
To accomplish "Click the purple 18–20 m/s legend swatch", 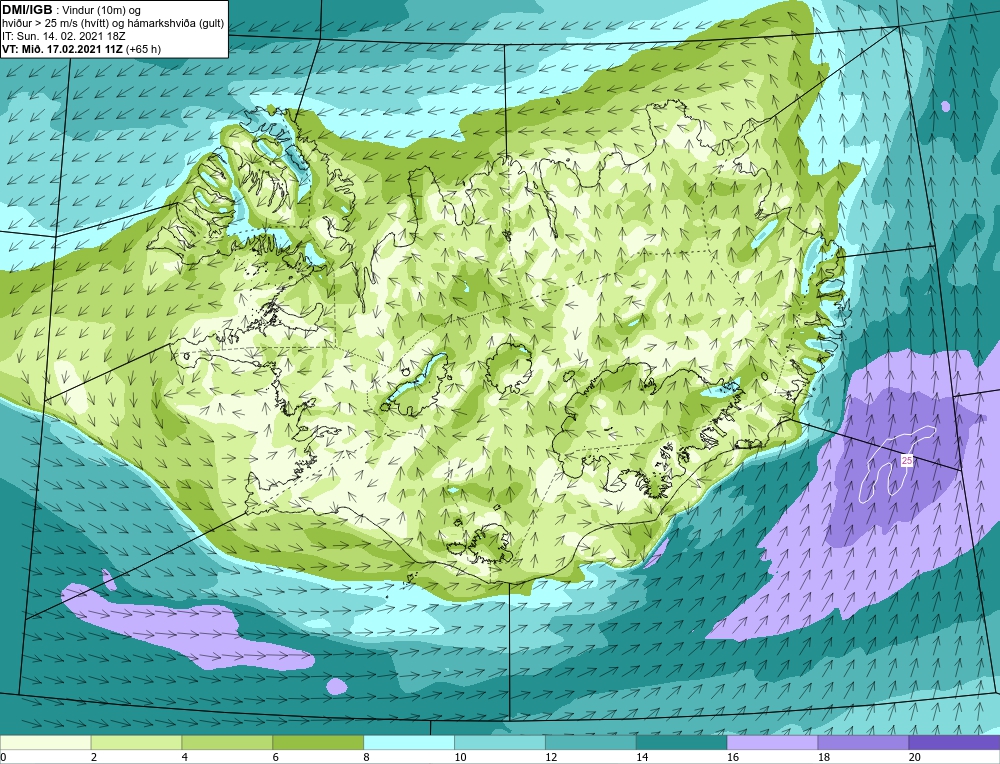I will [x=864, y=742].
